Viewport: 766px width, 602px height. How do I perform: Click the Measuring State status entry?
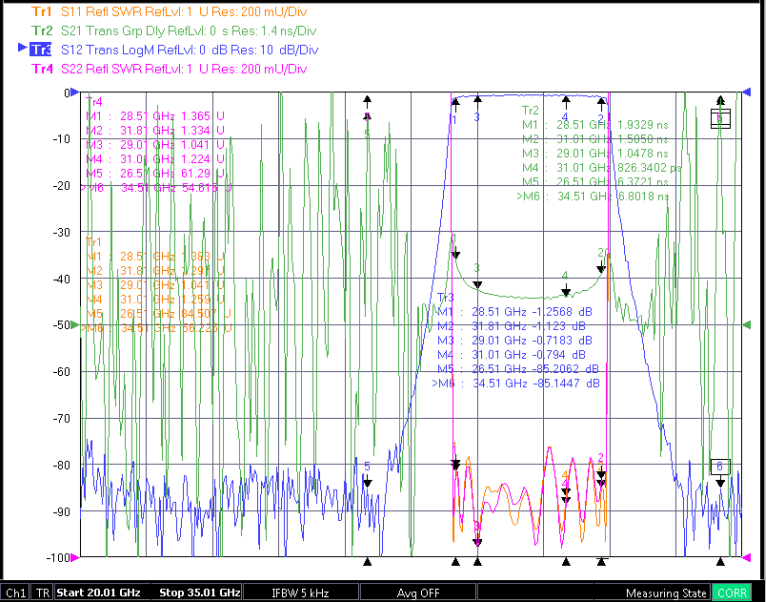(665, 593)
